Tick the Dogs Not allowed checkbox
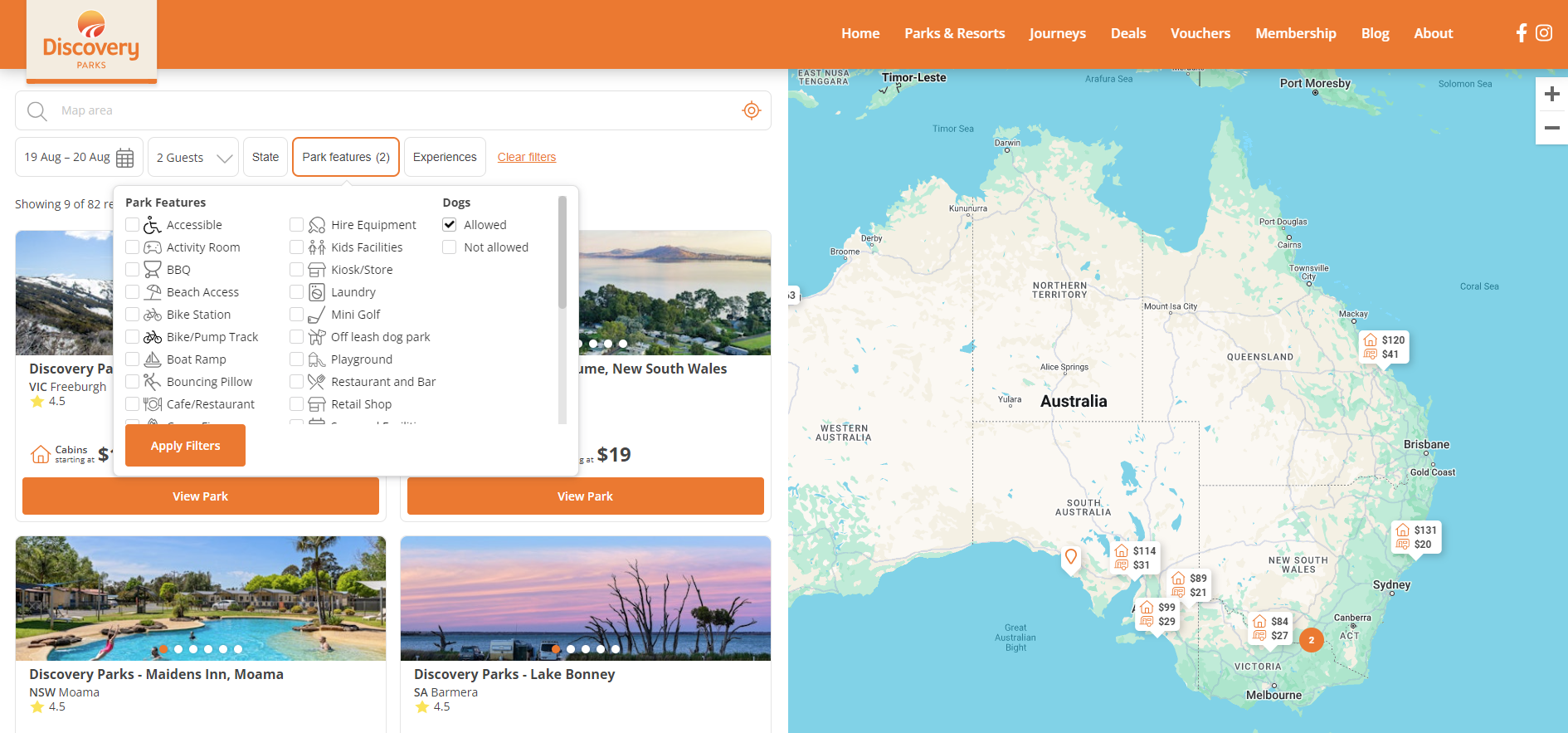Viewport: 1568px width, 733px height. (450, 247)
